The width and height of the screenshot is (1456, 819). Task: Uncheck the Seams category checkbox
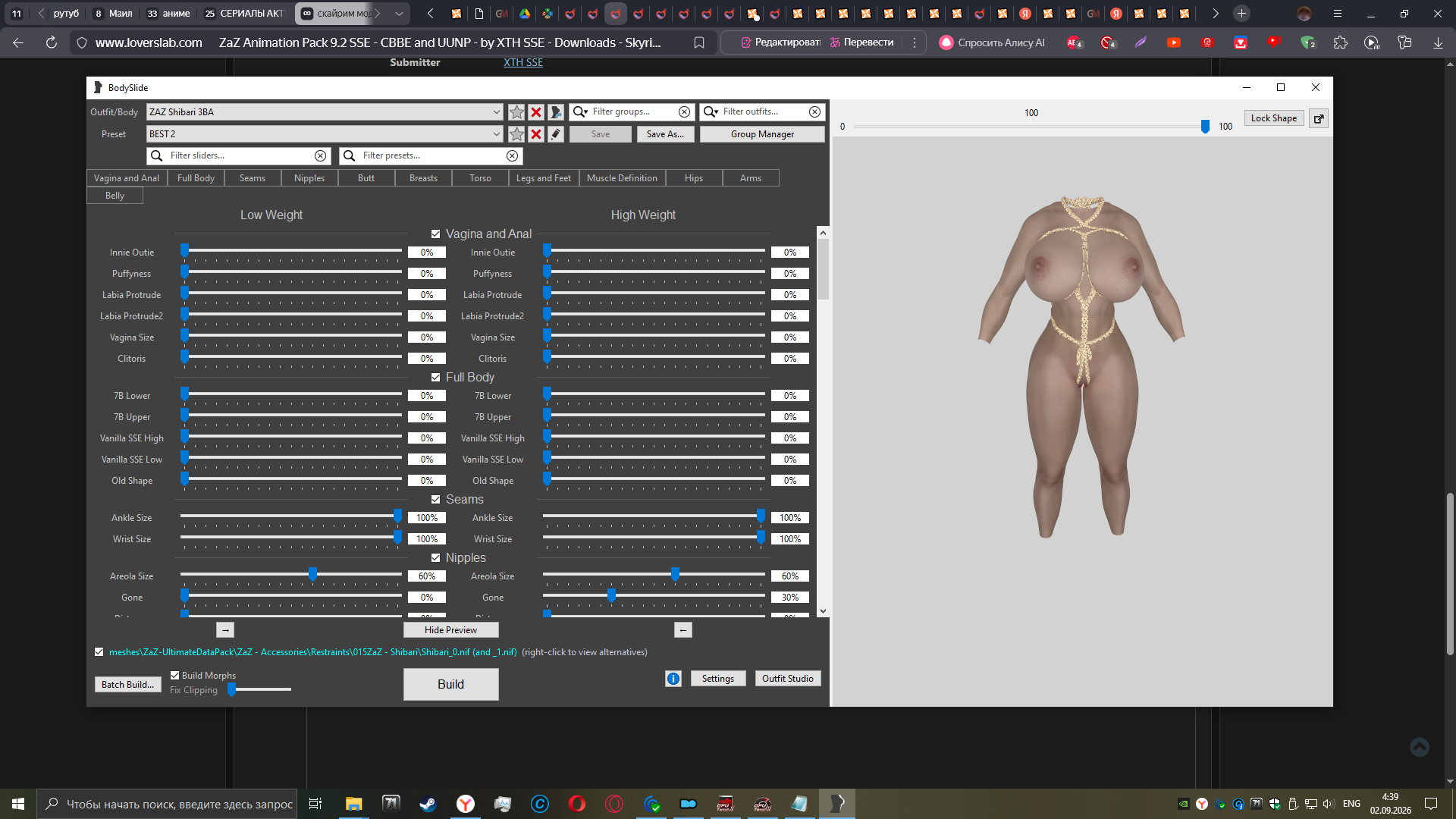click(x=435, y=500)
